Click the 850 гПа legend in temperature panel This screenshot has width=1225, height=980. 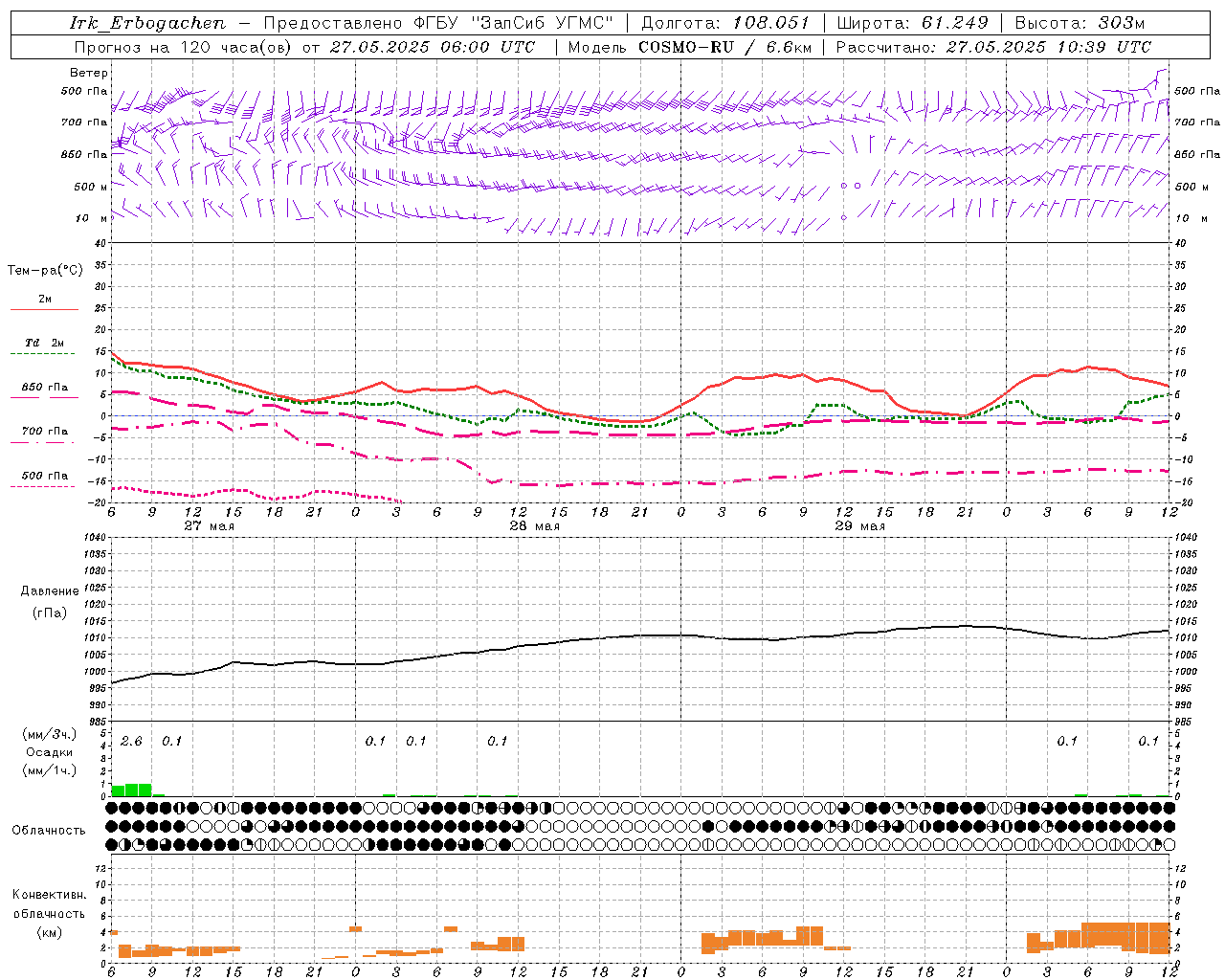[x=45, y=388]
